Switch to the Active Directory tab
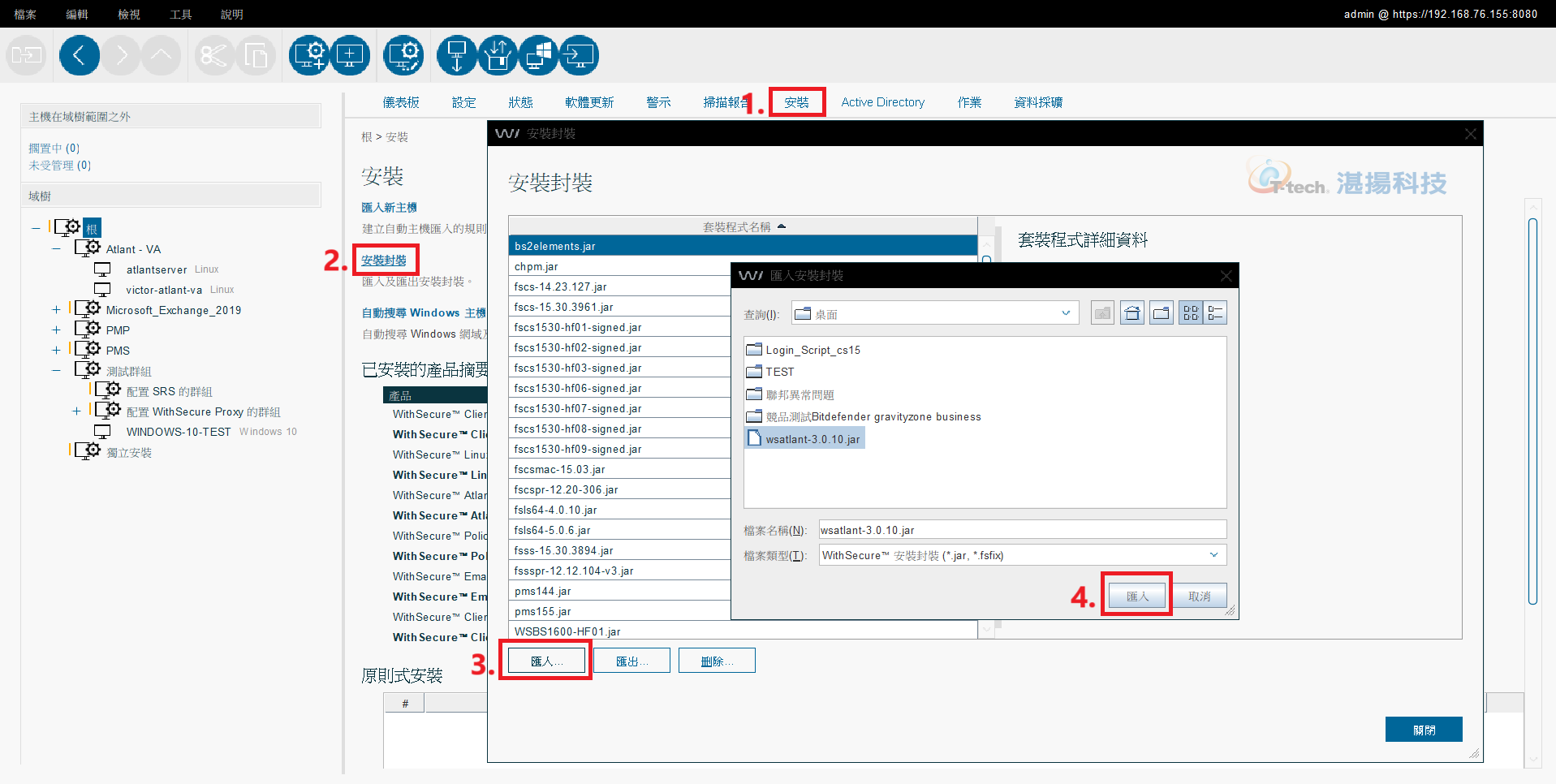This screenshot has width=1556, height=784. tap(882, 102)
